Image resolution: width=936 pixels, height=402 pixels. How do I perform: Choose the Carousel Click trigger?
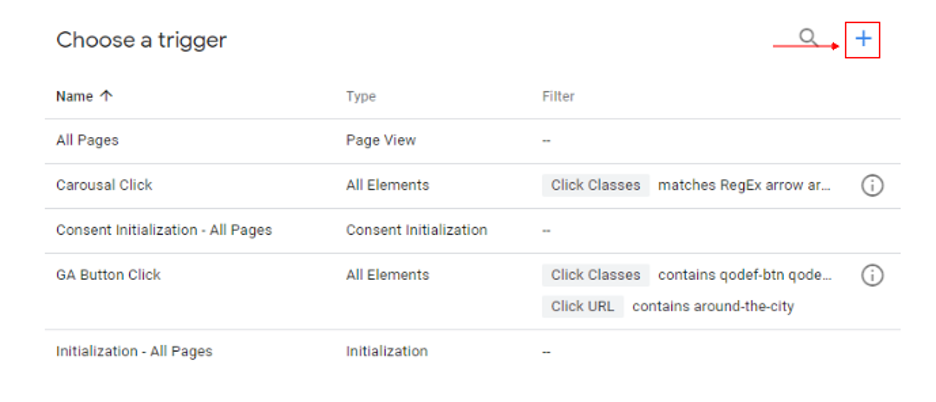[x=104, y=185]
